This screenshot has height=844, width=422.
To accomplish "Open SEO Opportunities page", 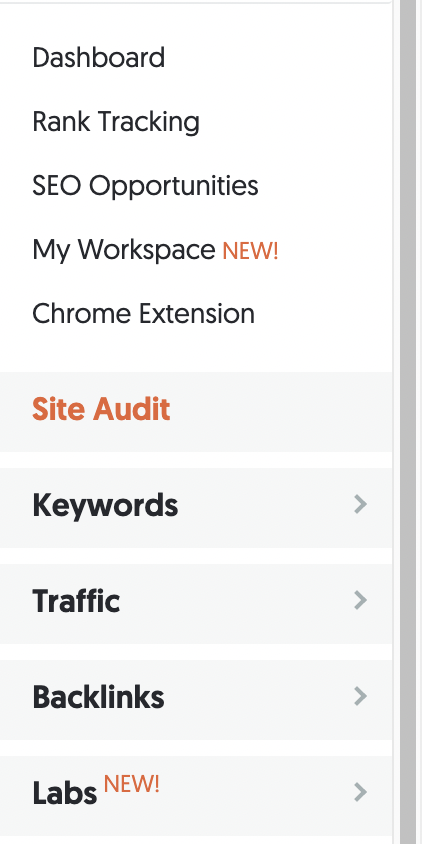I will coord(145,186).
